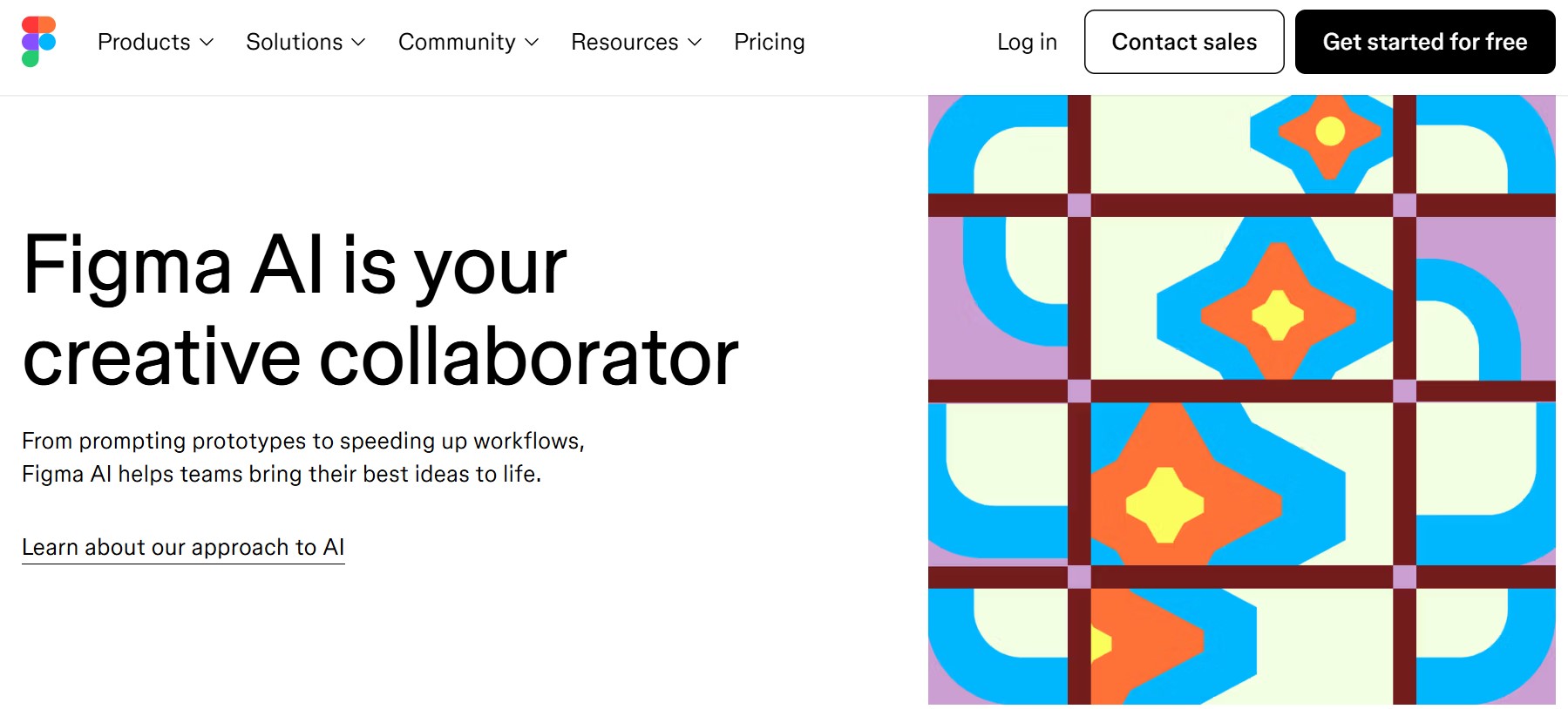Click the Contact sales button

click(x=1184, y=41)
